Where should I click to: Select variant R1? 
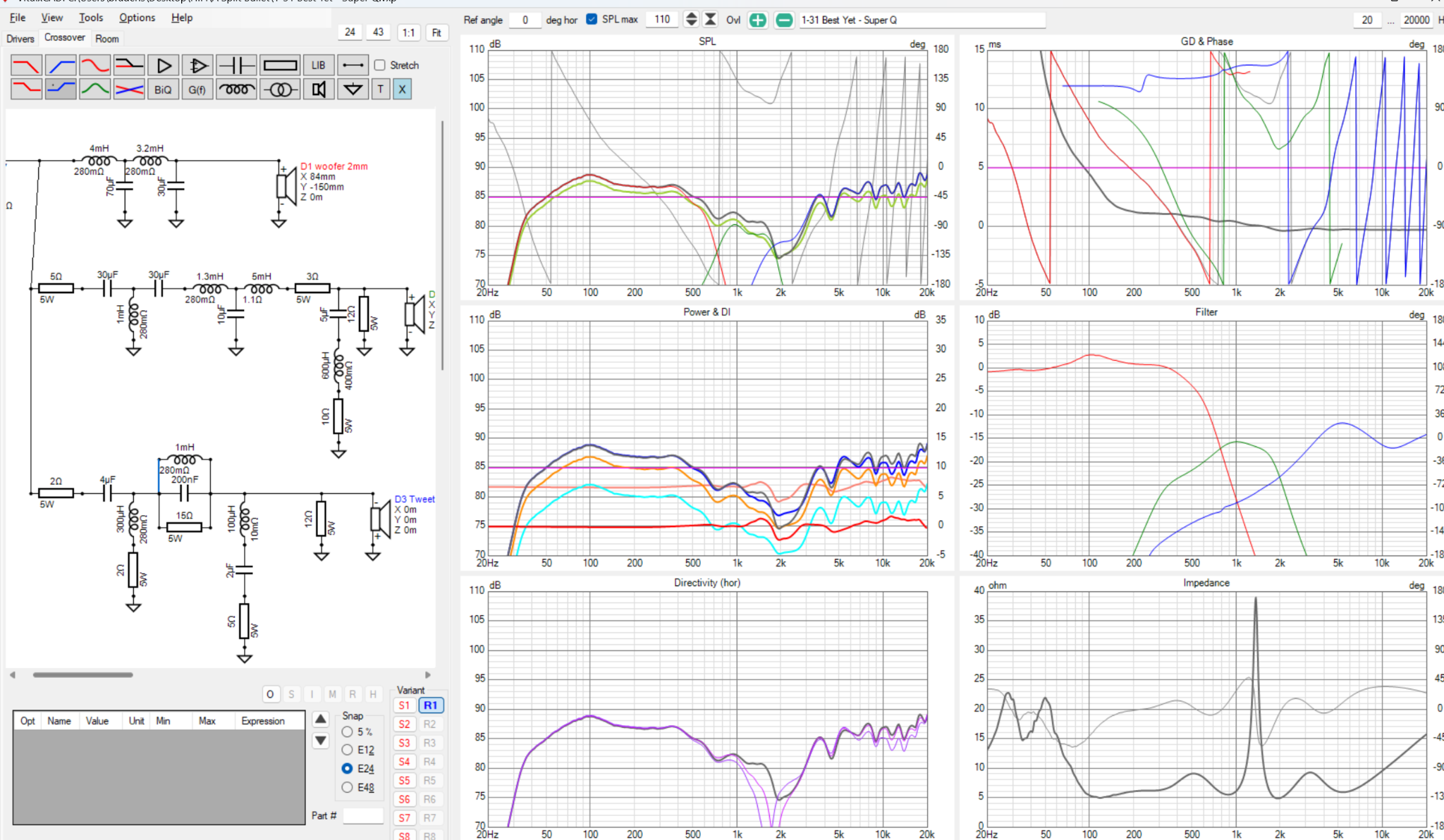[x=430, y=705]
